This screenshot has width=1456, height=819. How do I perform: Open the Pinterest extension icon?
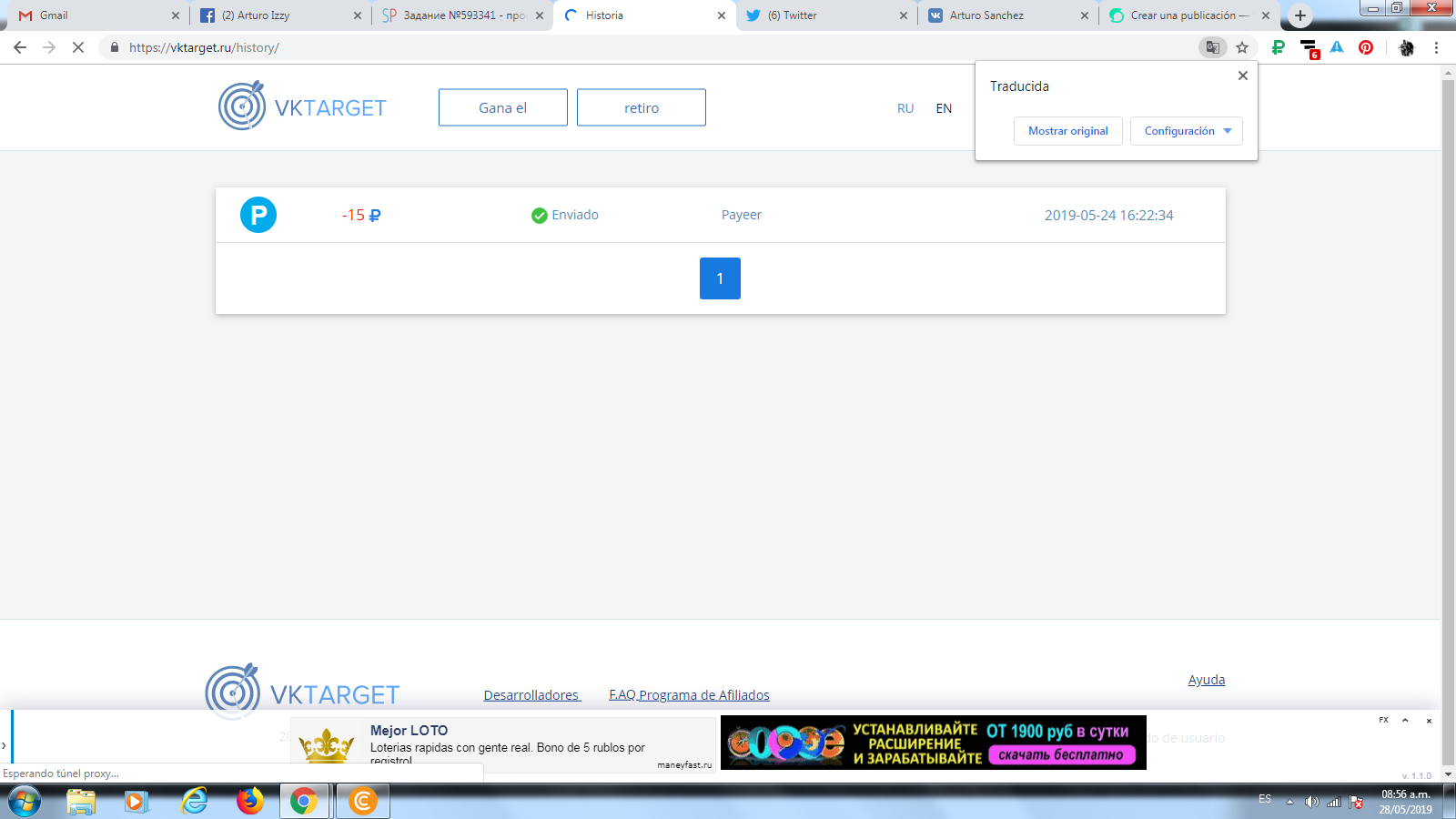click(1366, 47)
